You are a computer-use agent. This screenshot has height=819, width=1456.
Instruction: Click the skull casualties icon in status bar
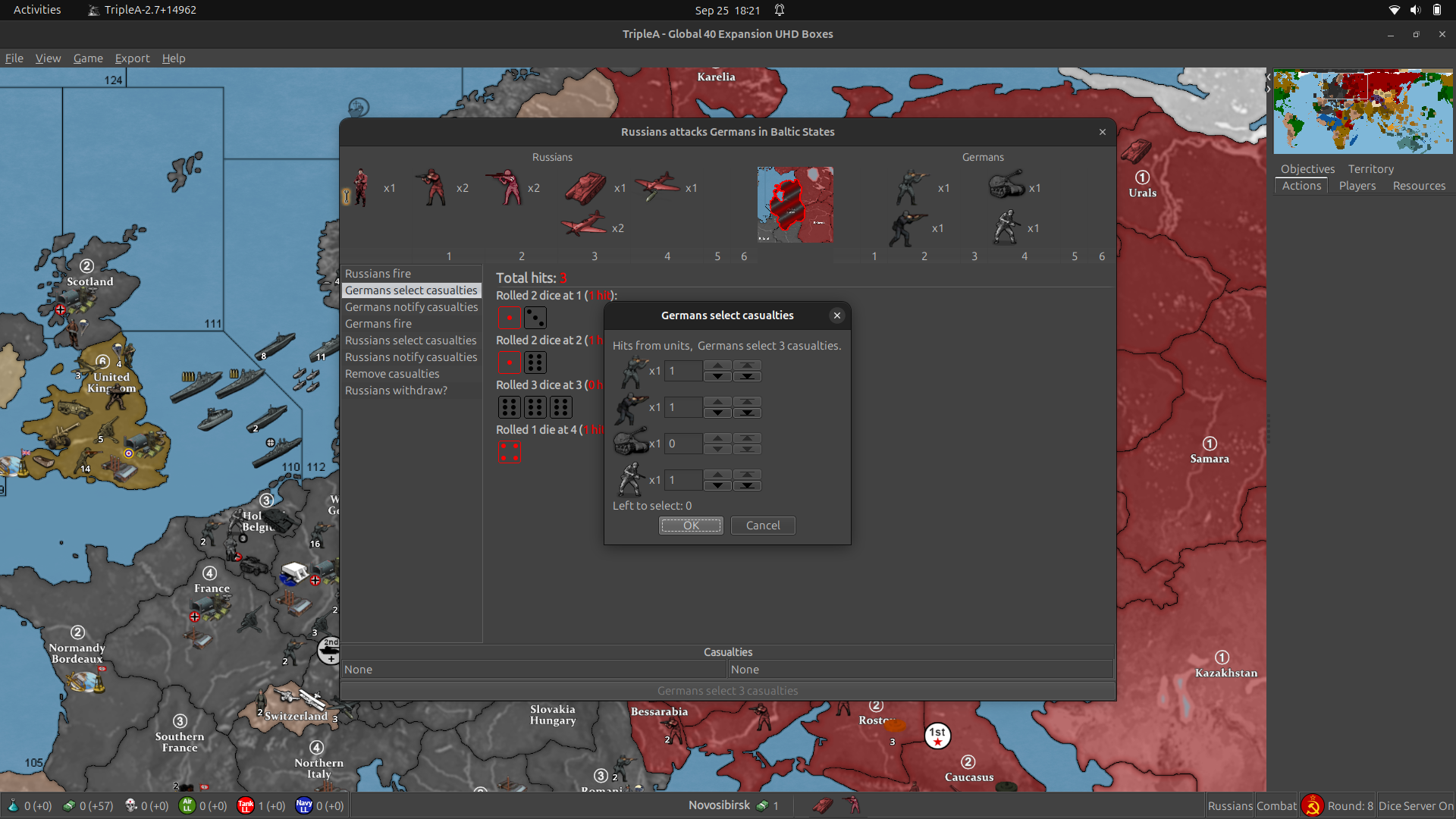pos(130,805)
